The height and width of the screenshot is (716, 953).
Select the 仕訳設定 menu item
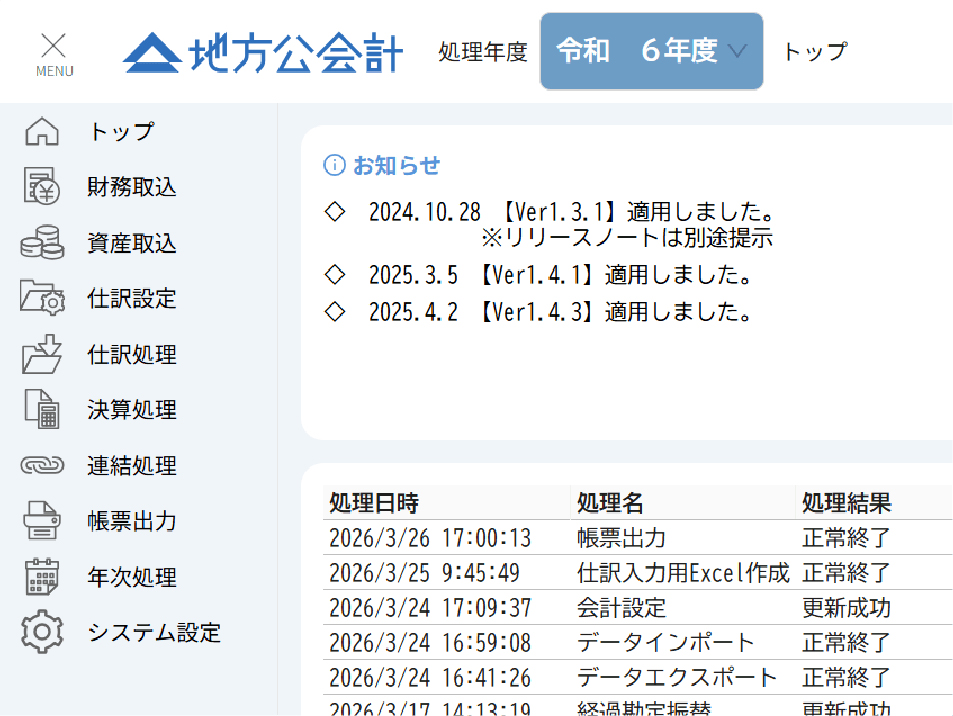132,298
